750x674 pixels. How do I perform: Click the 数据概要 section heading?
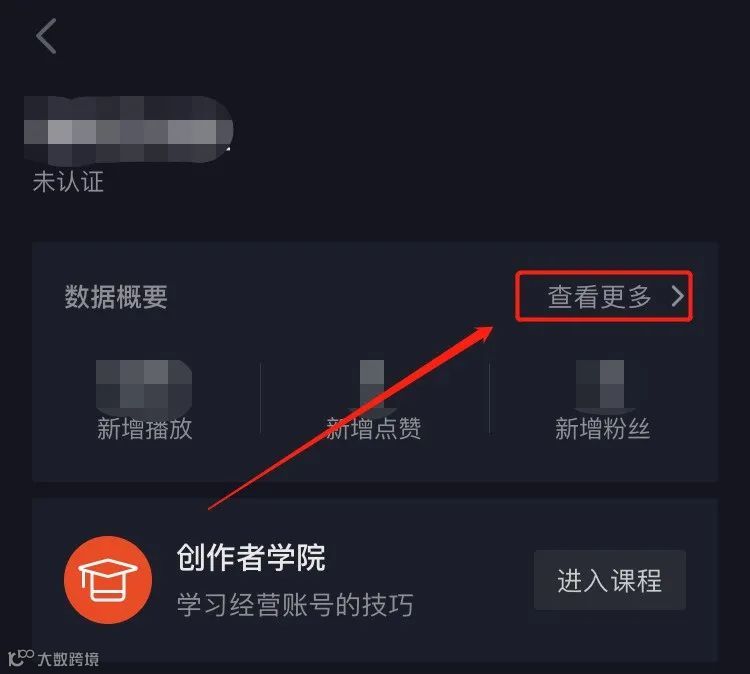(116, 297)
